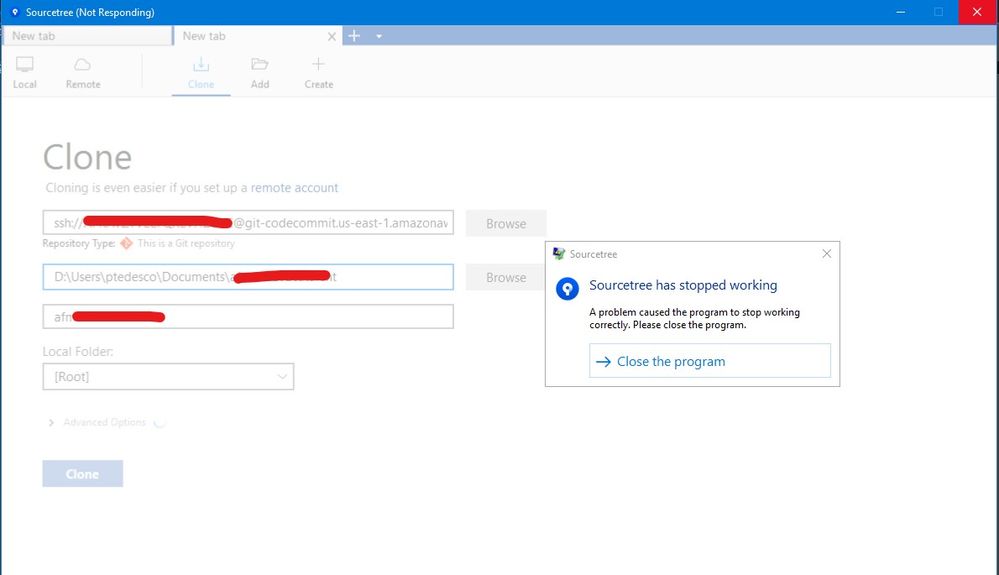Switch to the first New tab
This screenshot has width=999, height=575.
click(87, 36)
